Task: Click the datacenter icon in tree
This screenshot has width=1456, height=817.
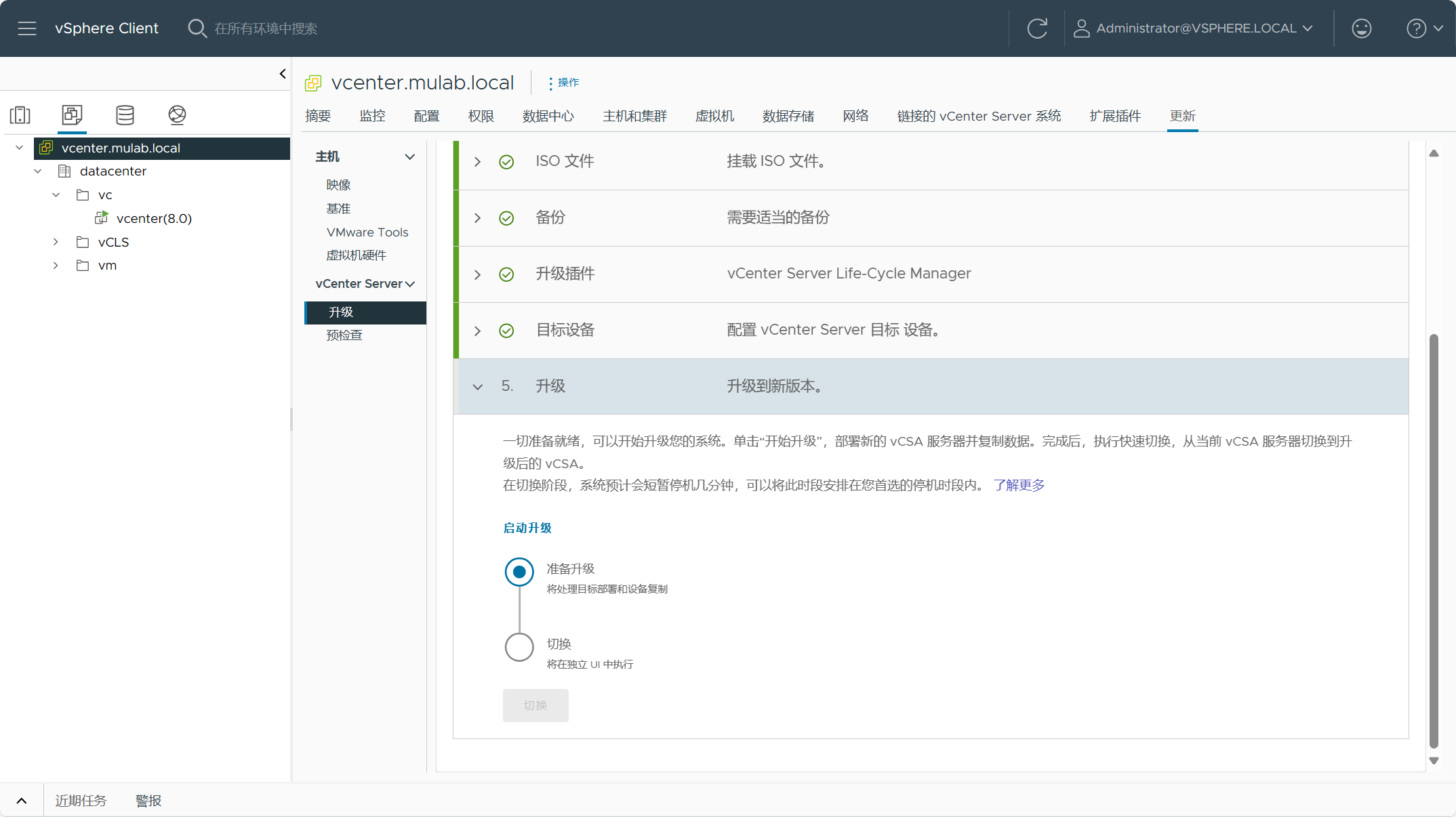Action: [64, 171]
